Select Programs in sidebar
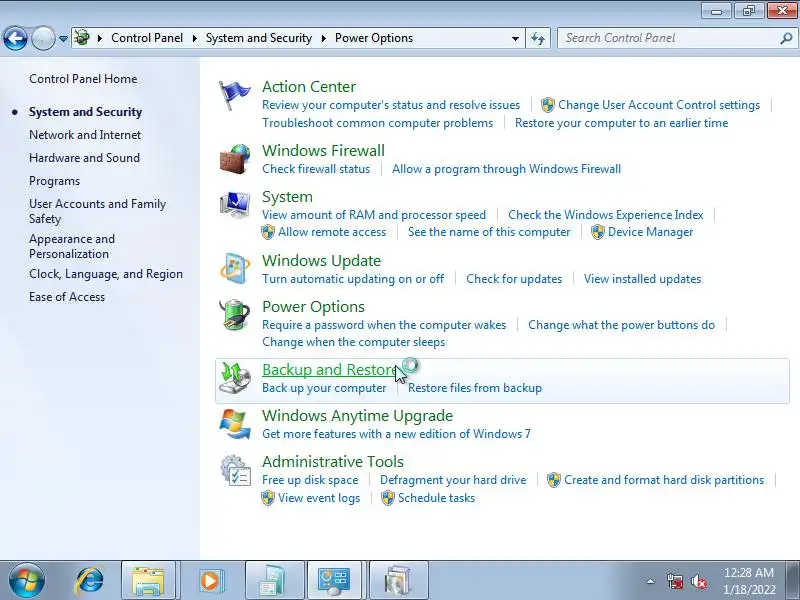 click(x=55, y=181)
